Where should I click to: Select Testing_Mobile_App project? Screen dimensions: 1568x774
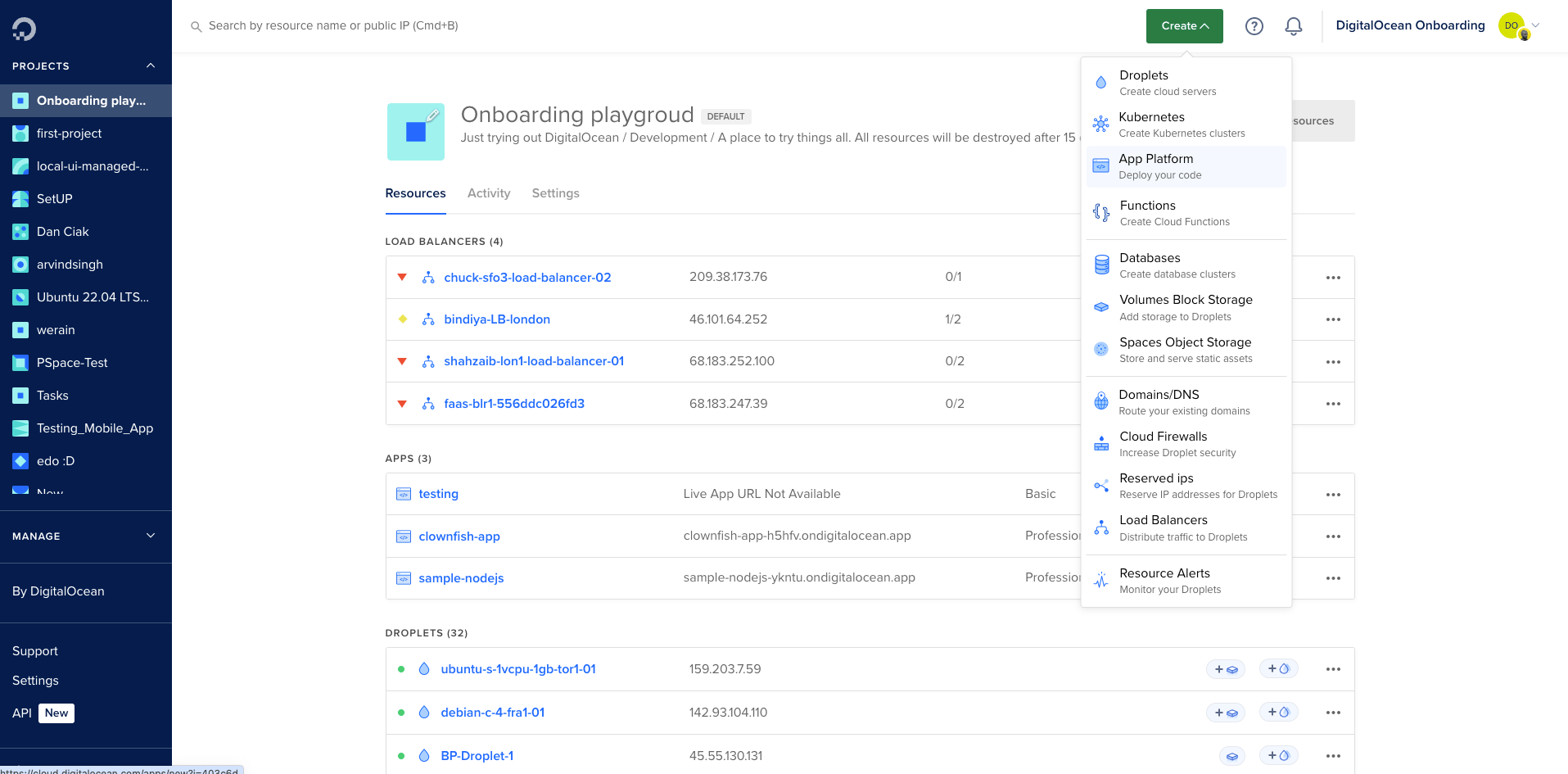[86, 428]
